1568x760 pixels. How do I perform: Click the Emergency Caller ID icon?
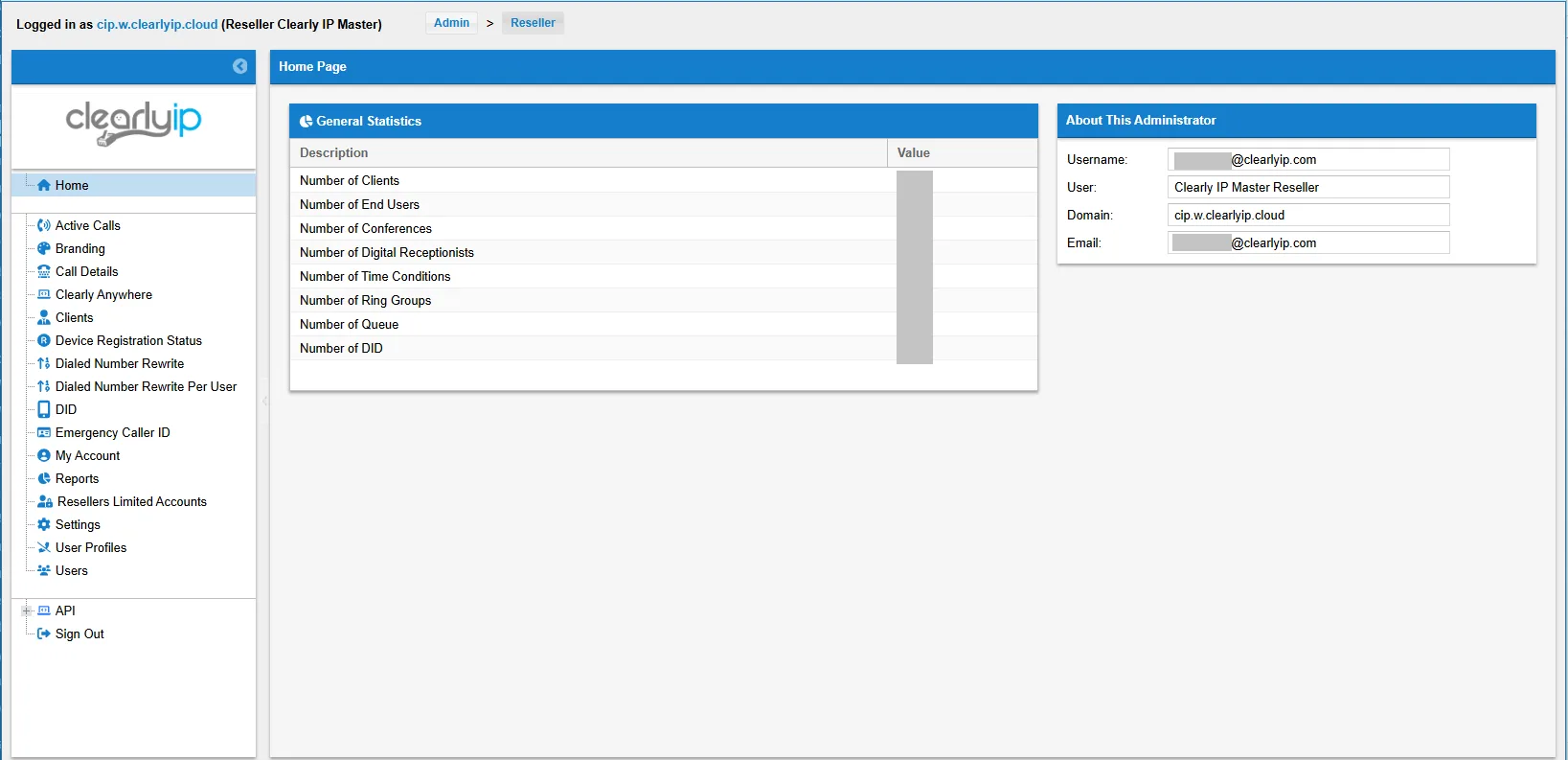[x=44, y=432]
